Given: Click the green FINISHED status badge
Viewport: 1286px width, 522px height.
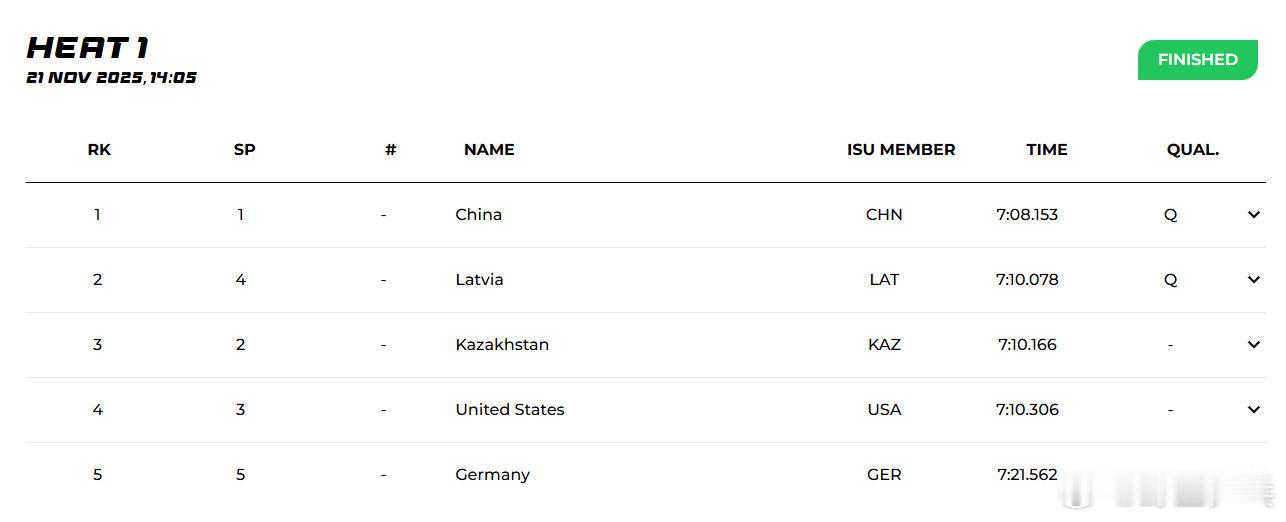Looking at the screenshot, I should pos(1197,60).
